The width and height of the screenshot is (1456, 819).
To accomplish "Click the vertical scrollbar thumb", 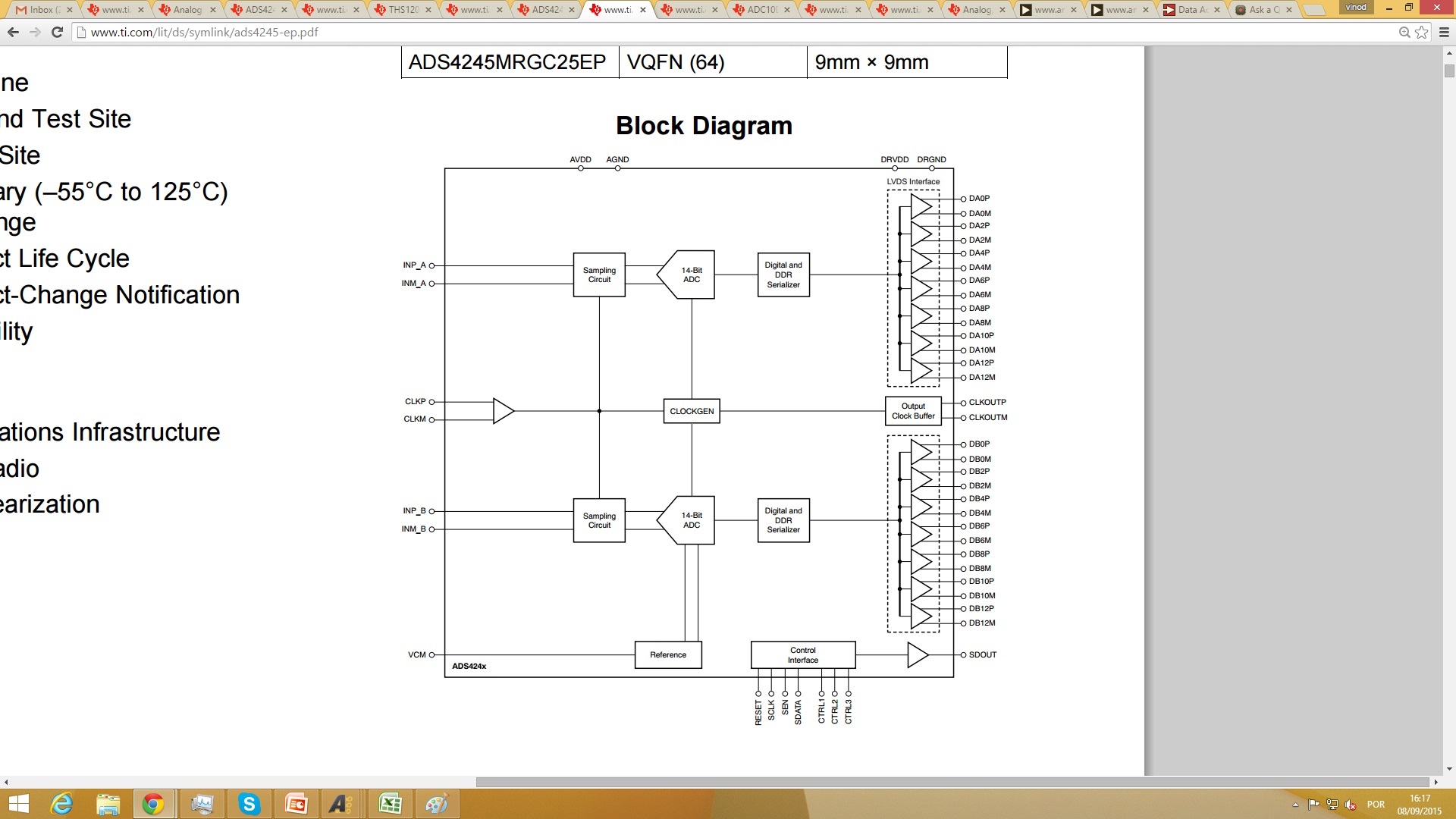I will tap(1449, 71).
